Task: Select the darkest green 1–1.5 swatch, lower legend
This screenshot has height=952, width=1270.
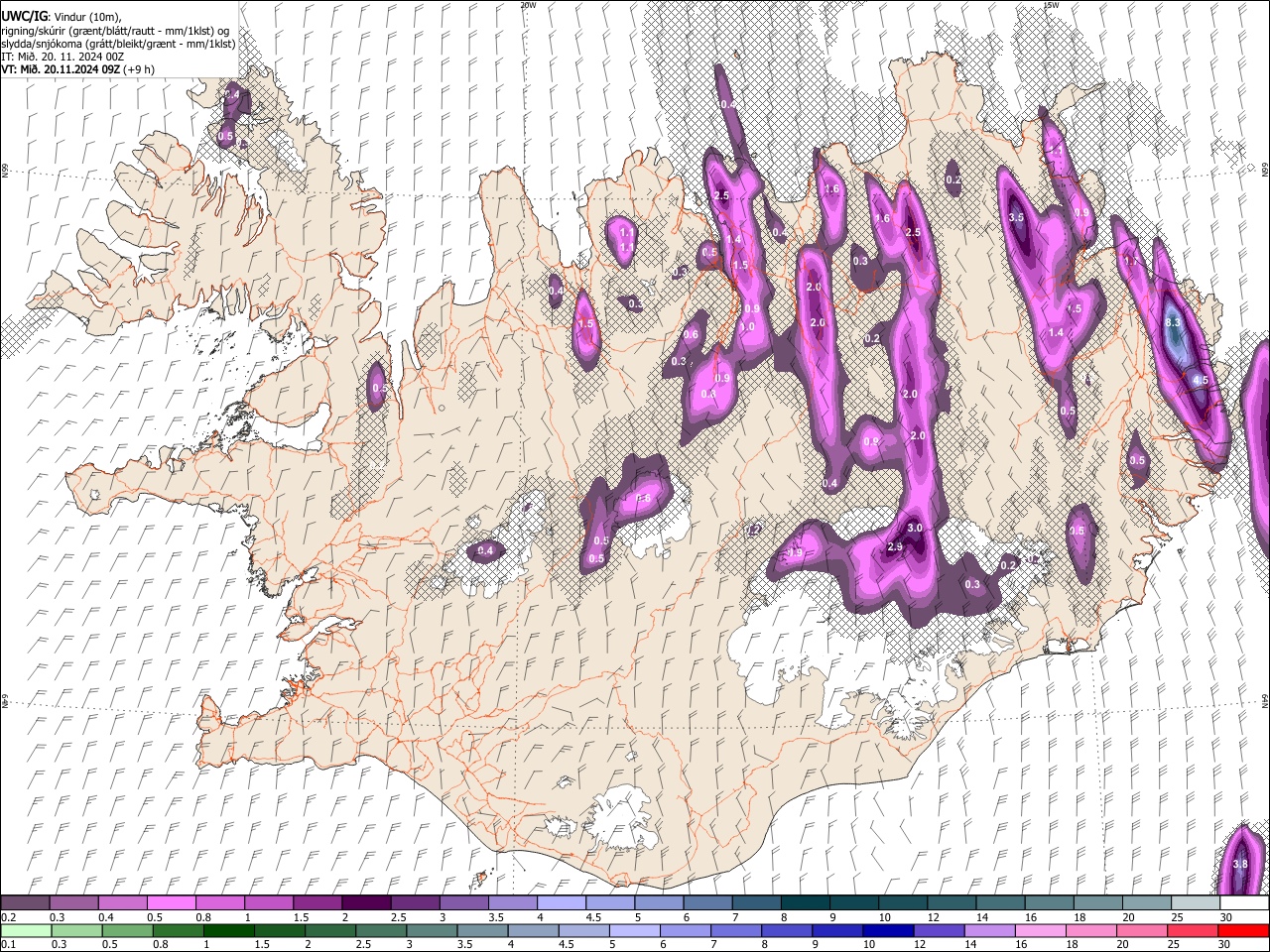Action: [x=227, y=931]
